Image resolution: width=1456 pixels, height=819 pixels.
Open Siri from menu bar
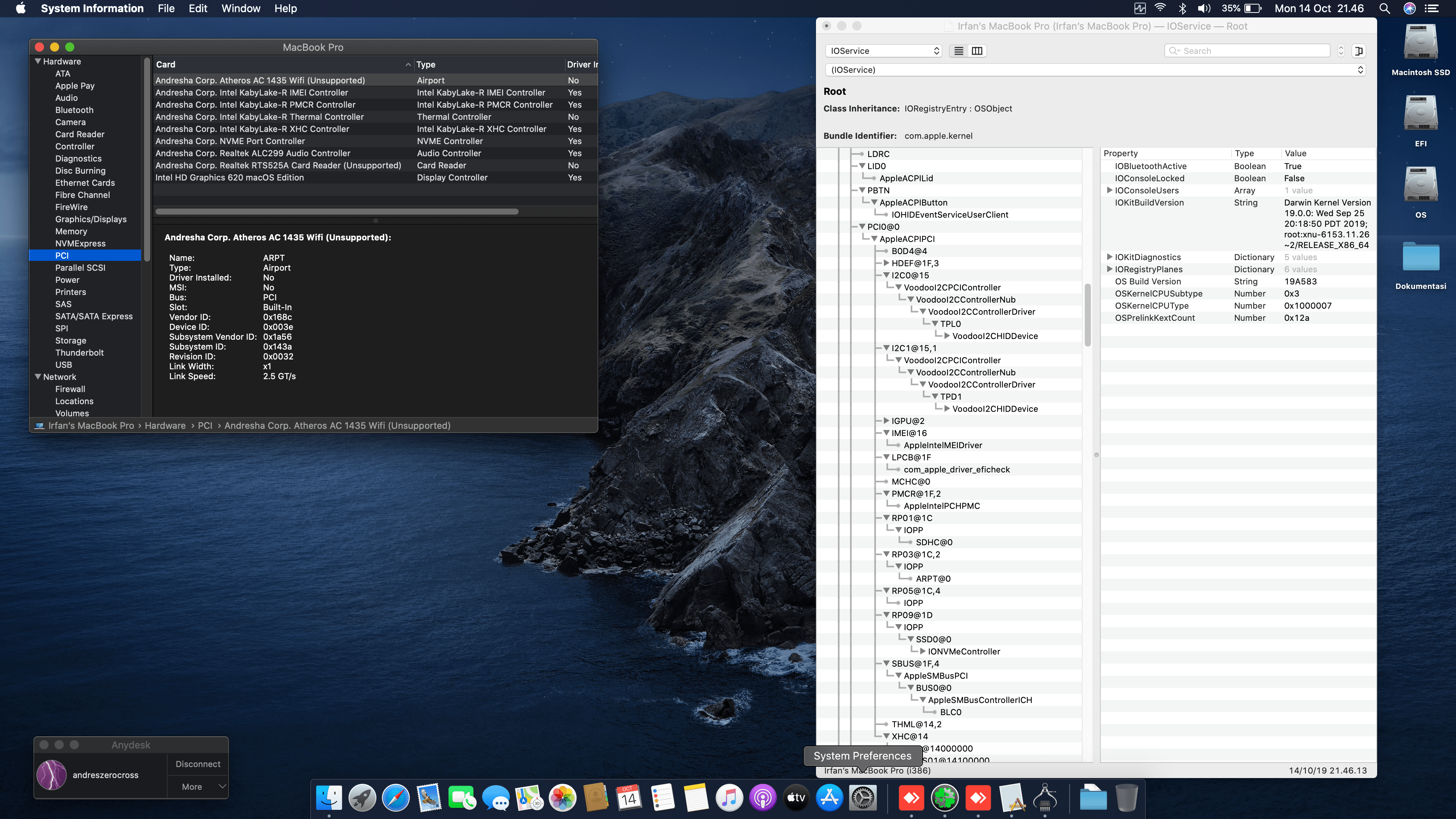tap(1410, 8)
